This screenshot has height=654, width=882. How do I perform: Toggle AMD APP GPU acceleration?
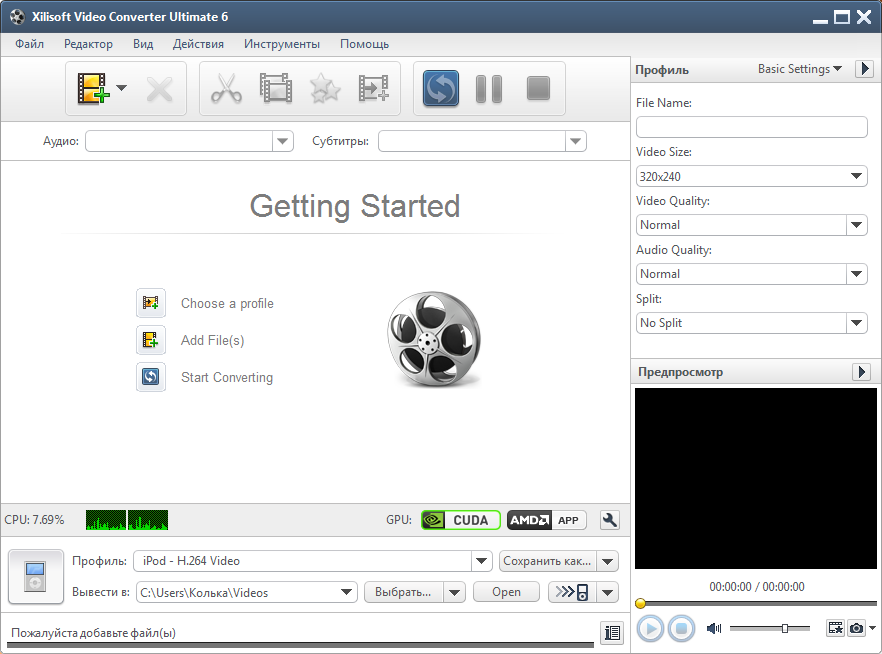[546, 520]
